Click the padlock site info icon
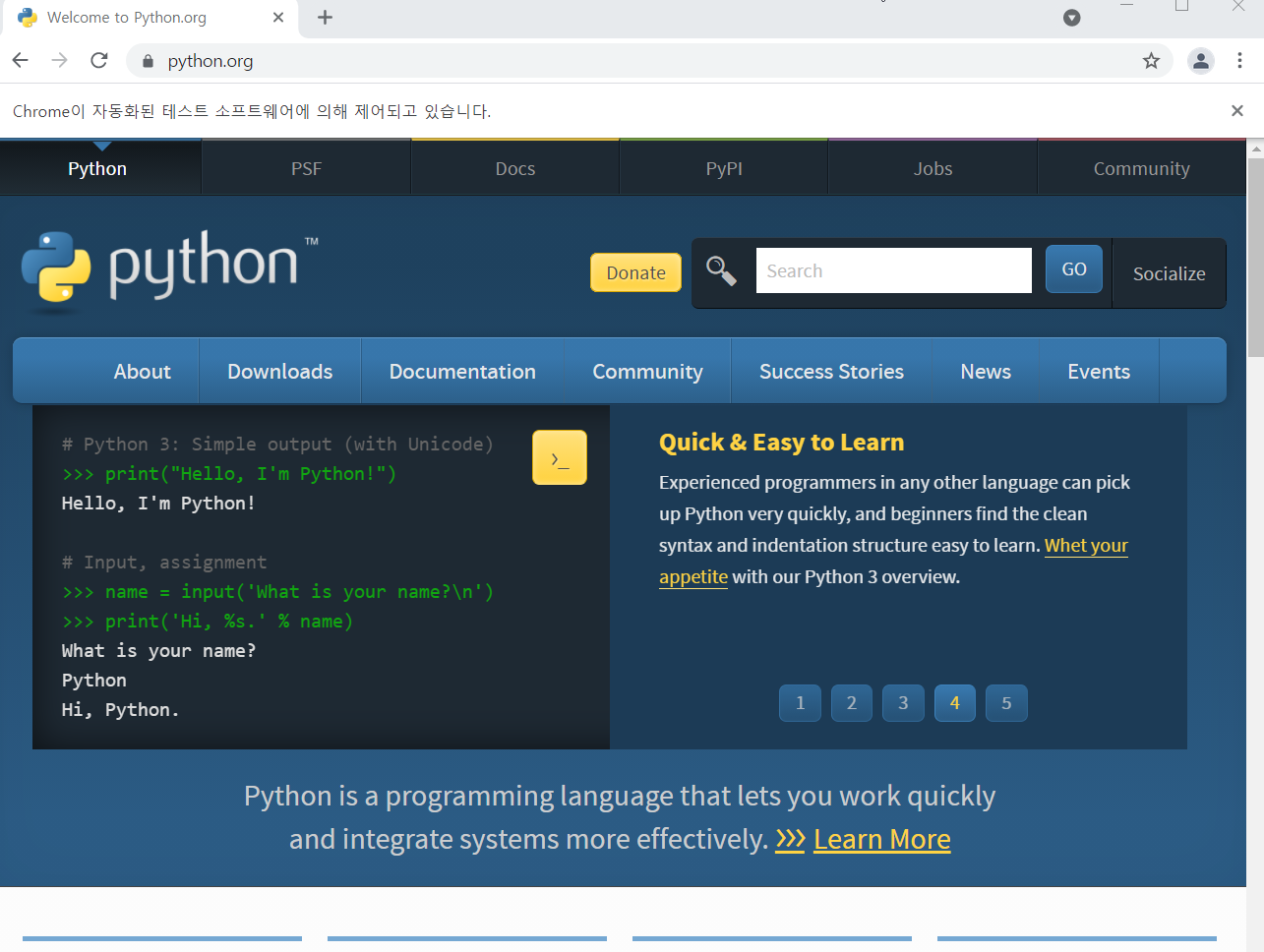The height and width of the screenshot is (952, 1264). [x=148, y=61]
